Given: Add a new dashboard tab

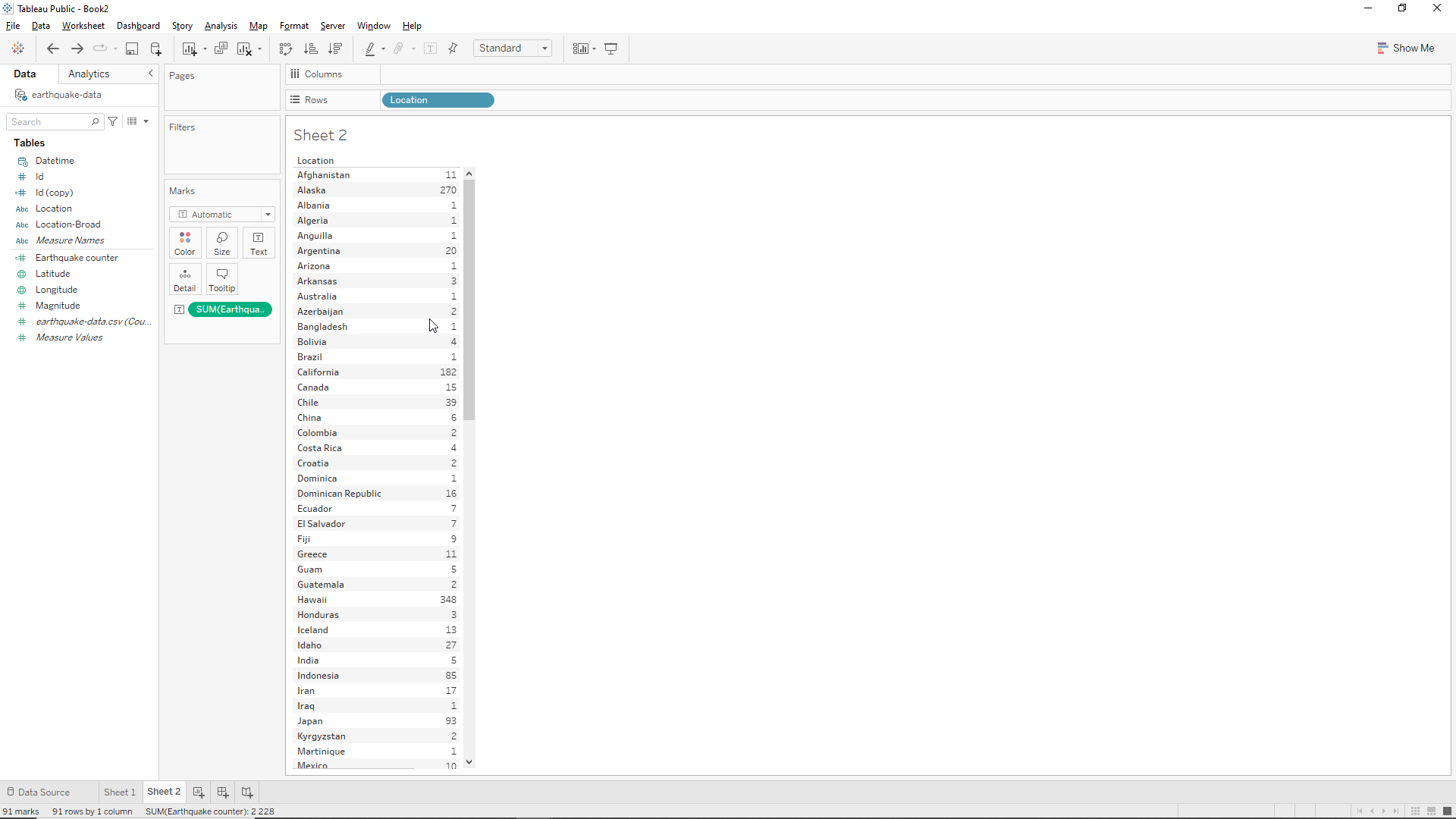Looking at the screenshot, I should point(223,792).
